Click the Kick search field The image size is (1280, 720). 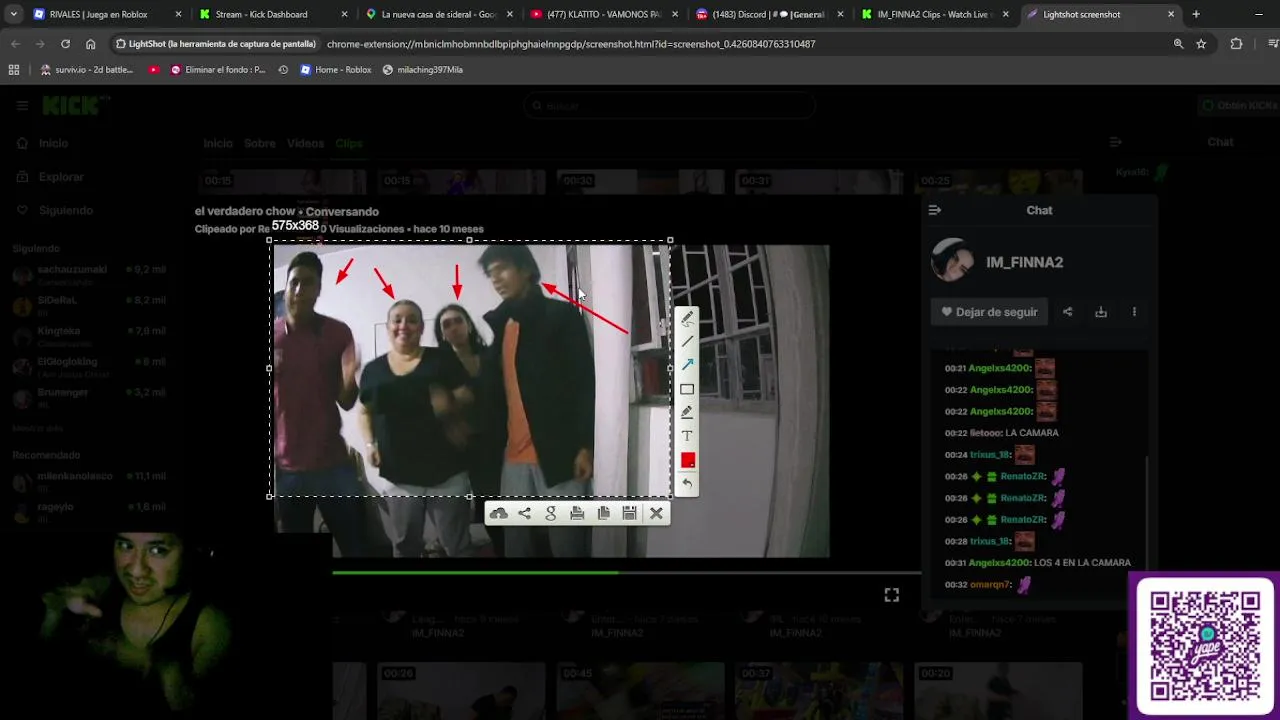669,105
